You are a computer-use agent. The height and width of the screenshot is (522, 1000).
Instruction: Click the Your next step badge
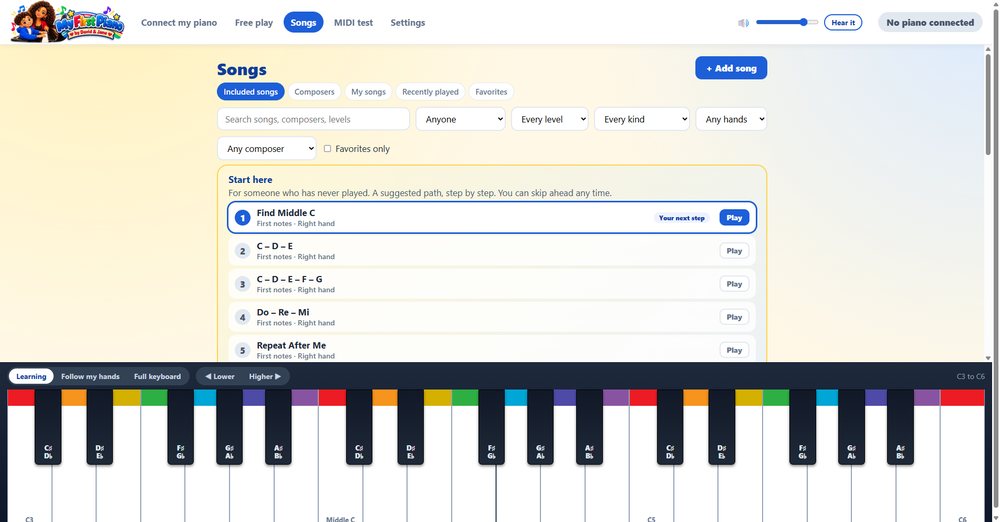point(682,218)
